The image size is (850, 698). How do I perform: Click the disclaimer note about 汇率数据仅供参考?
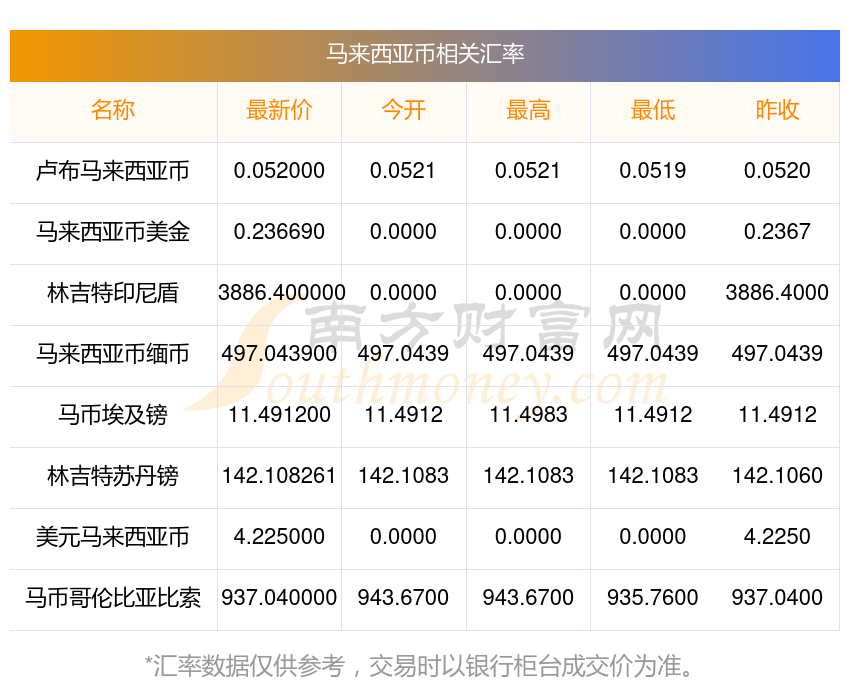pos(420,666)
